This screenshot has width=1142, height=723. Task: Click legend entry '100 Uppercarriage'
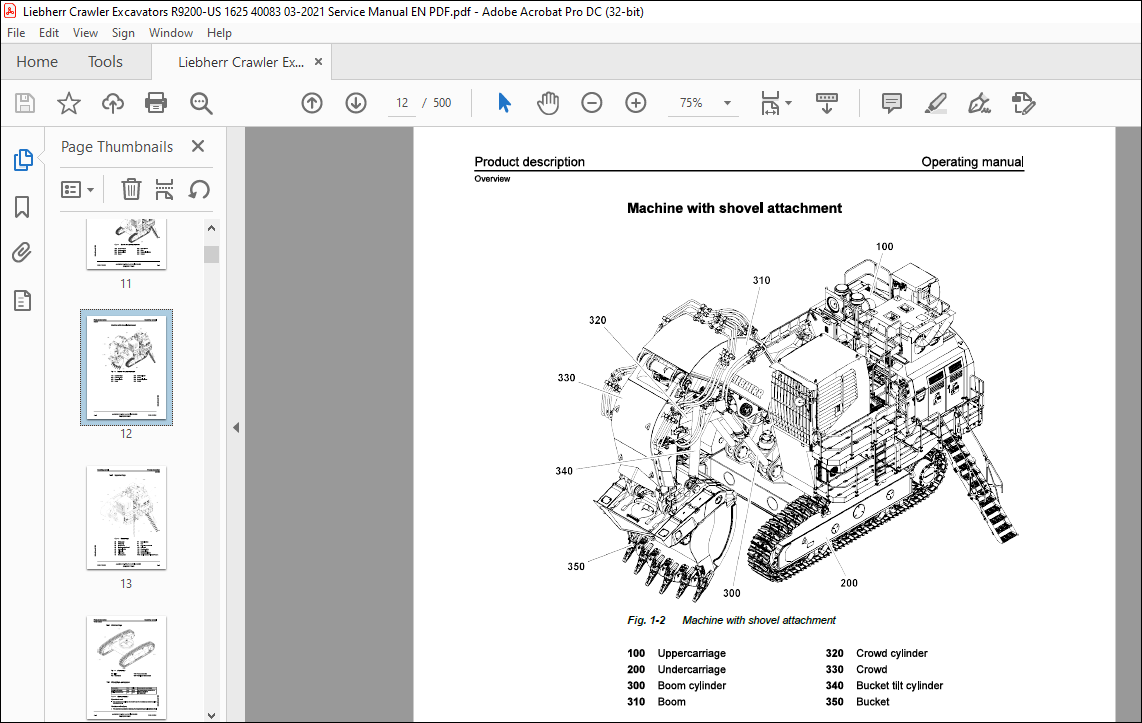click(677, 653)
